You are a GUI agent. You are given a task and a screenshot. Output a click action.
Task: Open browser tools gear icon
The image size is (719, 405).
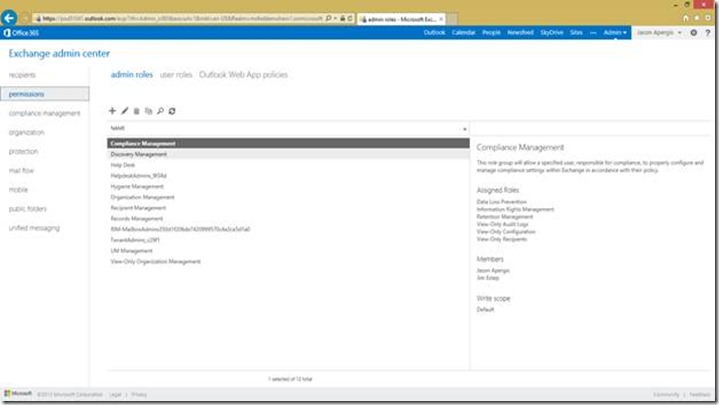click(x=708, y=18)
